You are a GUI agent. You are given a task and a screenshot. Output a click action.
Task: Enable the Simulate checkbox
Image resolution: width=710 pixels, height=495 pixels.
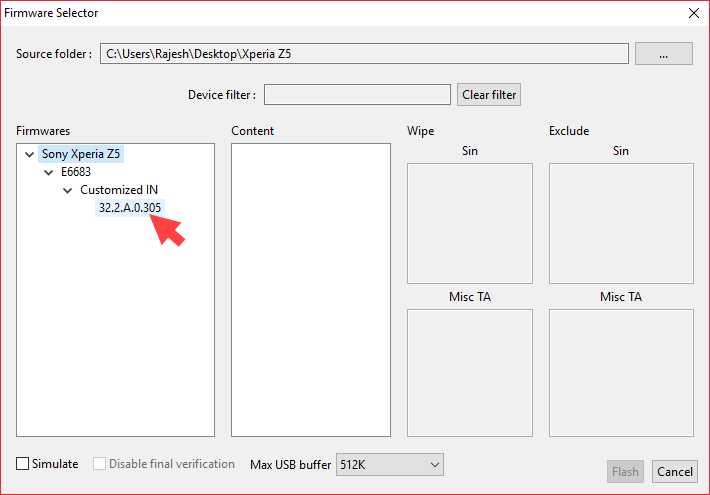(x=23, y=464)
